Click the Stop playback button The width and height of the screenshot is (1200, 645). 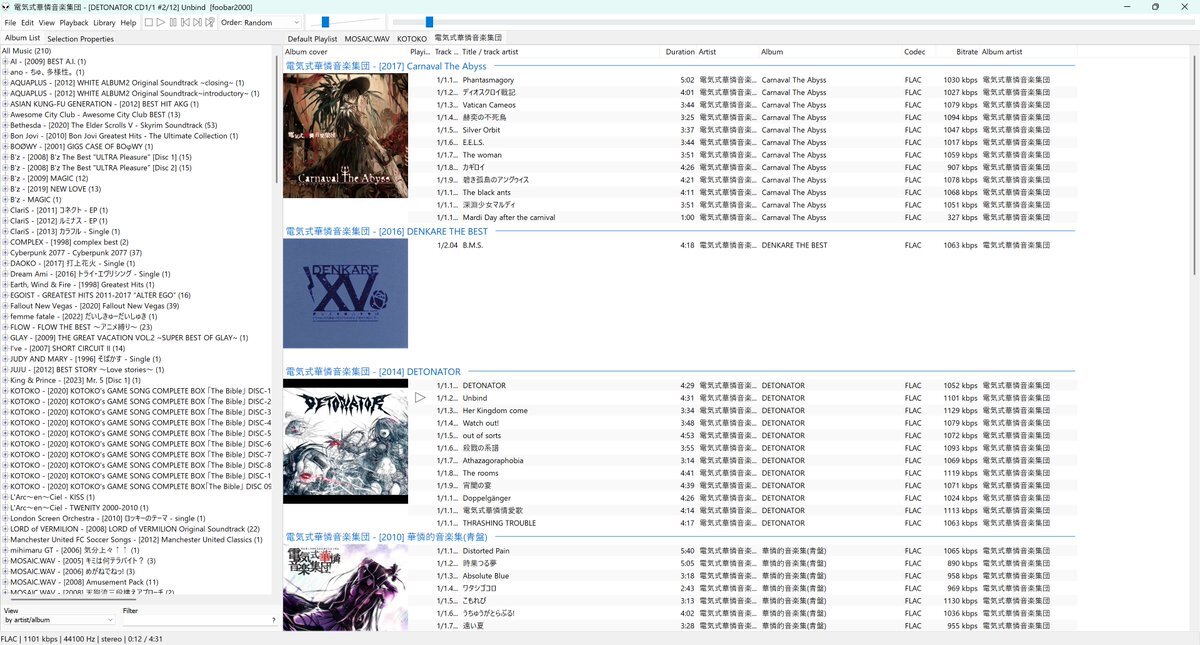pos(149,22)
